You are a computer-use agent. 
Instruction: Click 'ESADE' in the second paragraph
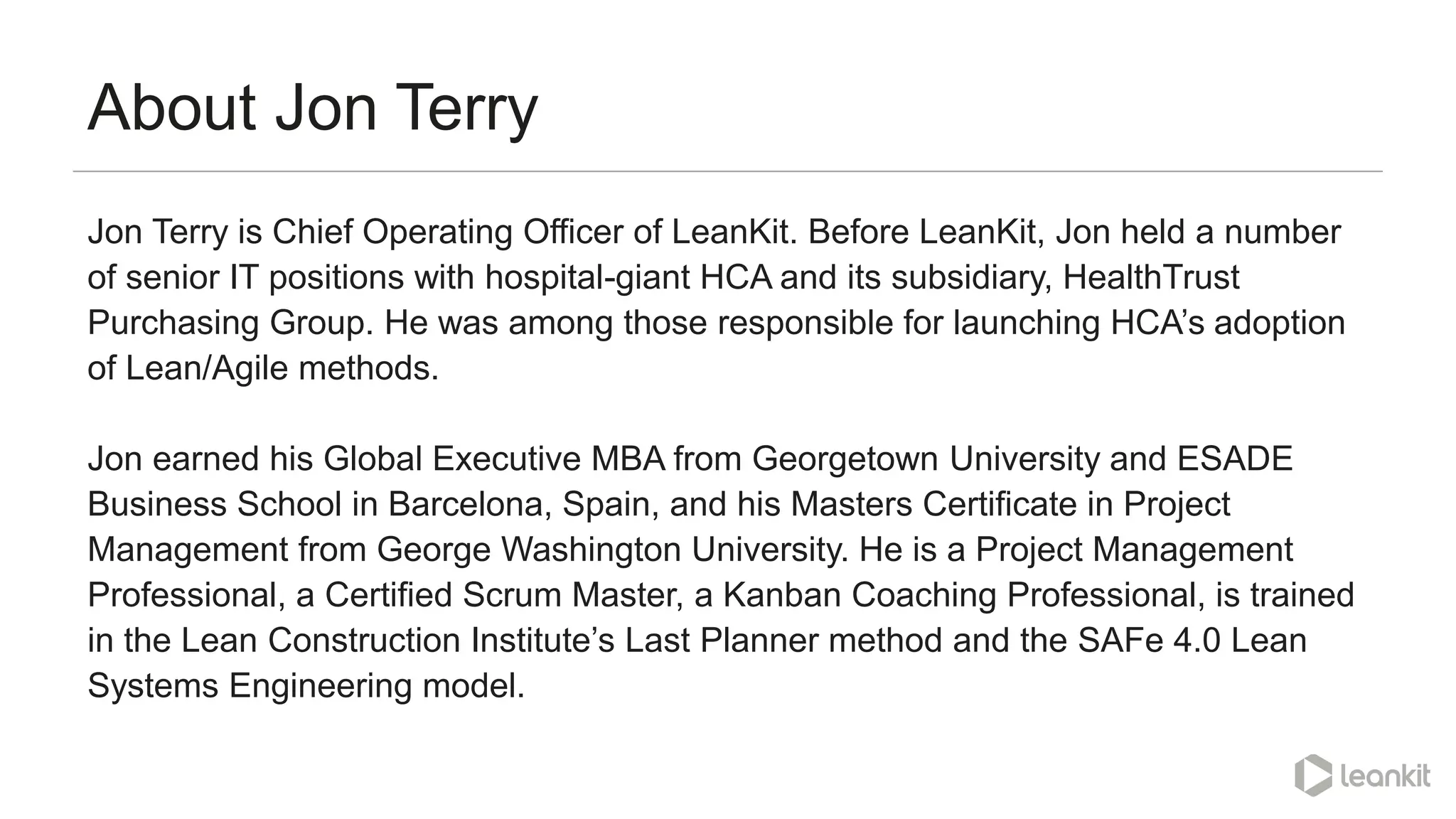tap(1234, 459)
